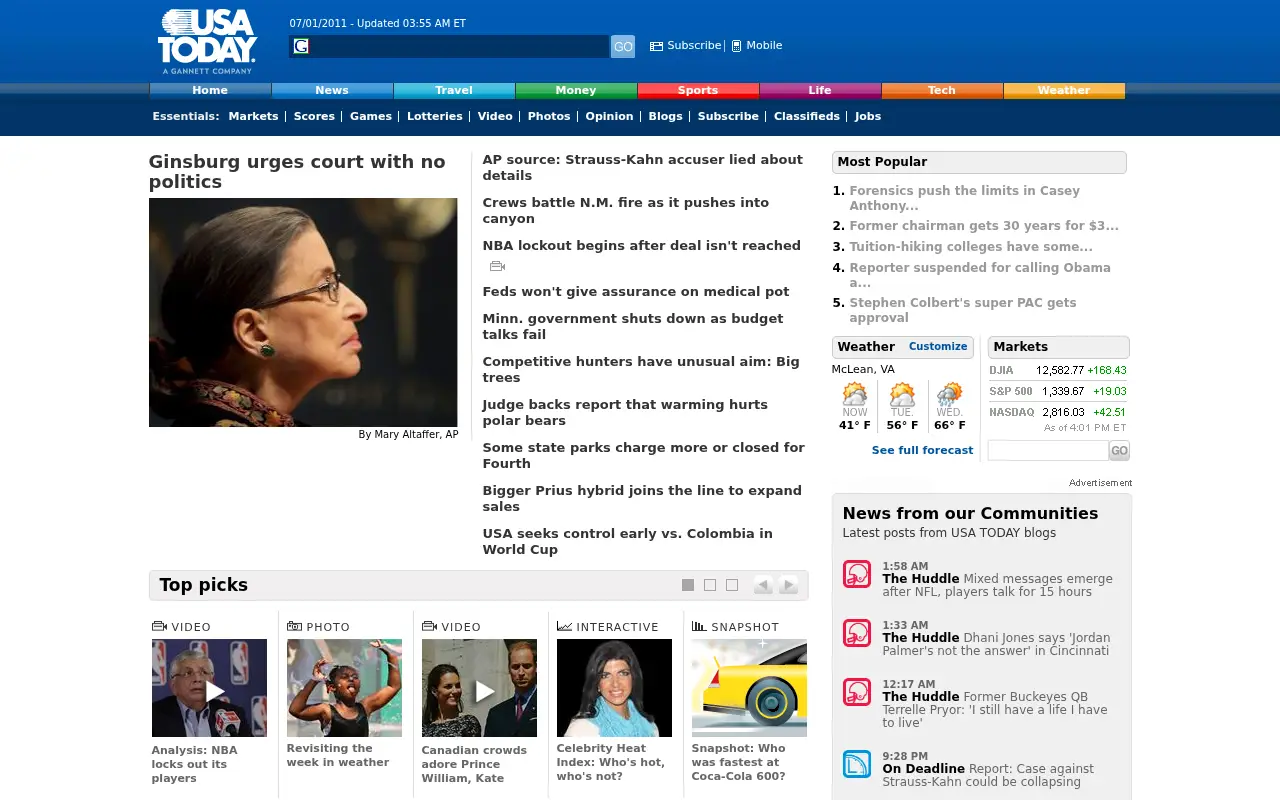The height and width of the screenshot is (800, 1280).
Task: Open Opinion in Essentials bar
Action: click(609, 116)
